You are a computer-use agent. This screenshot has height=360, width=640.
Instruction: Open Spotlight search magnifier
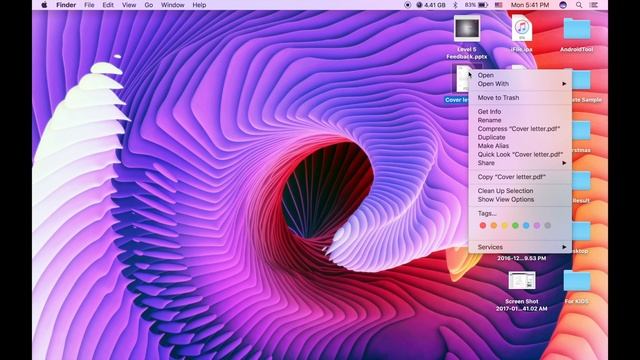(579, 5)
